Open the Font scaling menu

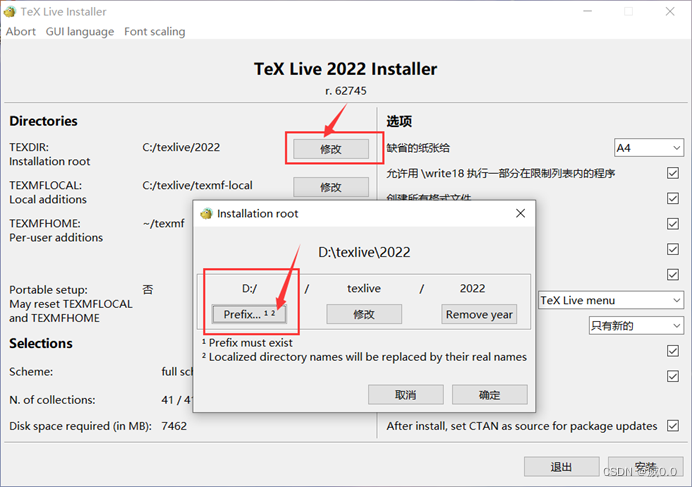pyautogui.click(x=154, y=32)
